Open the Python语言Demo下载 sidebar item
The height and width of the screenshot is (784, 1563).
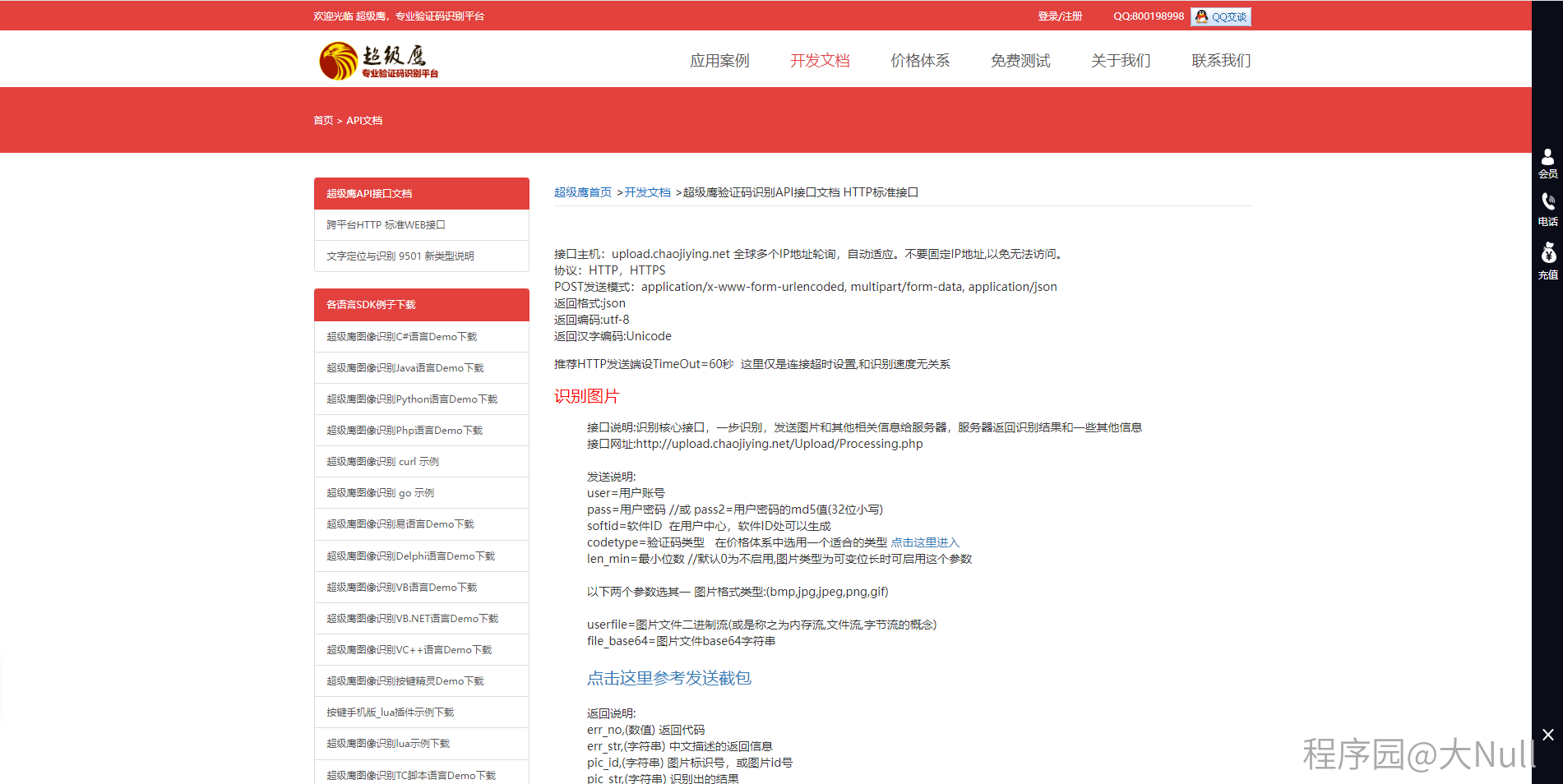point(412,399)
